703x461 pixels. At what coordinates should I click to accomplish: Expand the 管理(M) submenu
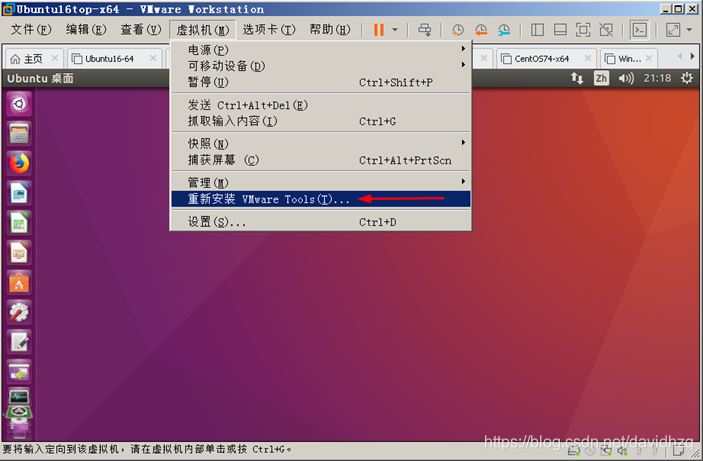pyautogui.click(x=321, y=183)
